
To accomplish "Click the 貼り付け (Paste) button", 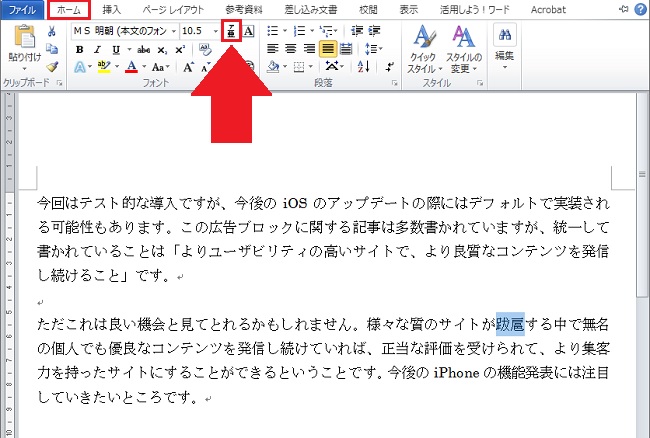I will [x=22, y=48].
